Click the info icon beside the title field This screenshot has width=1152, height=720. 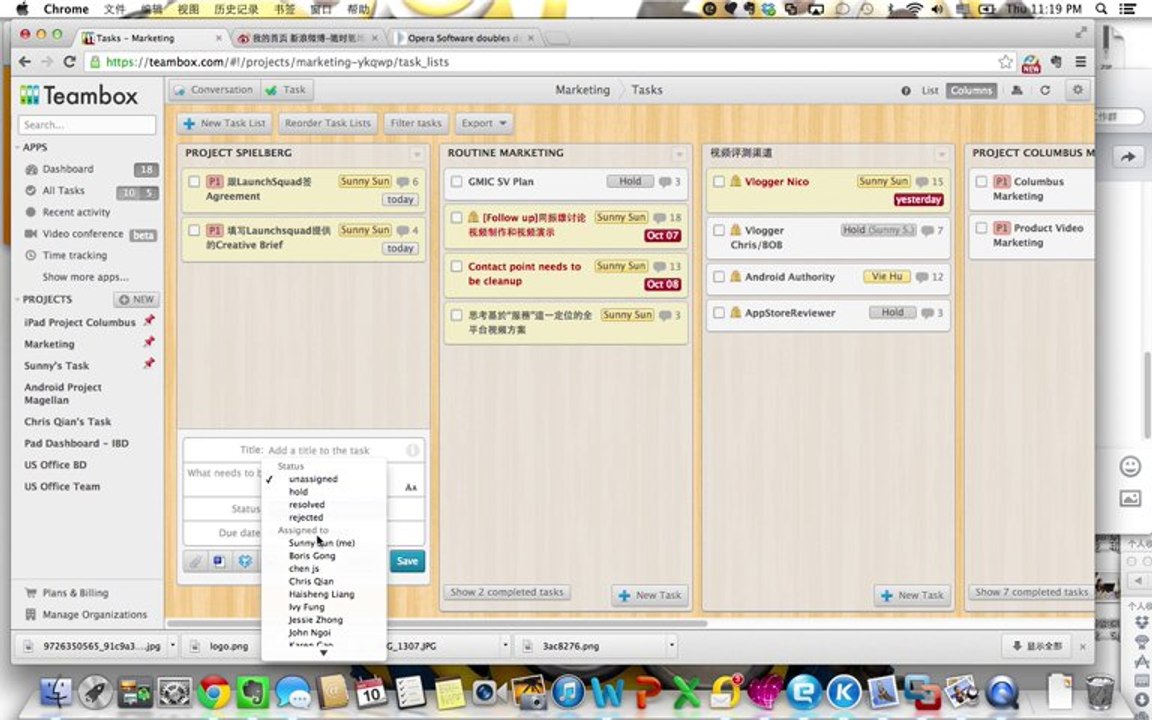coord(412,450)
